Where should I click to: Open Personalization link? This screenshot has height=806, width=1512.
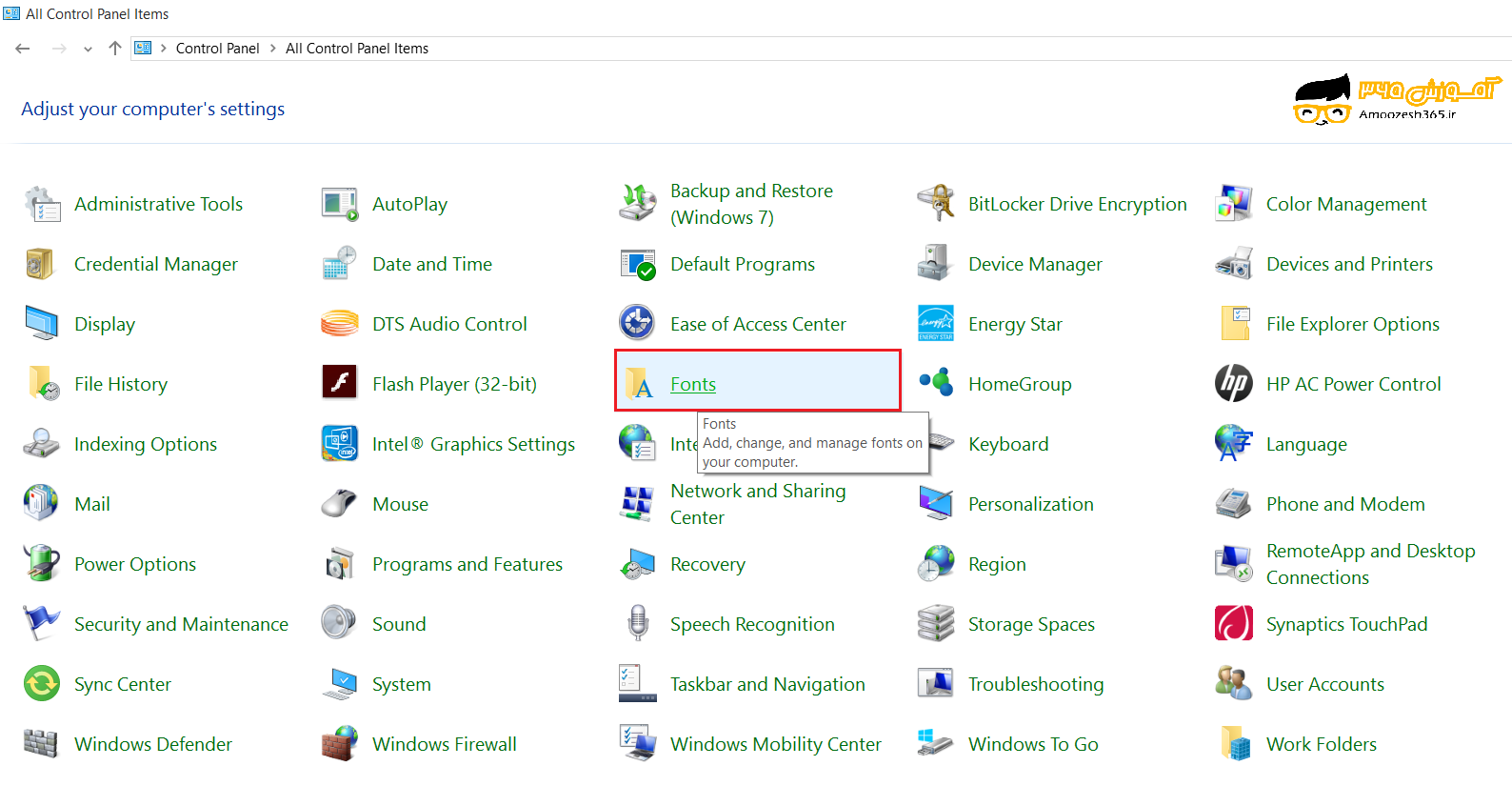coord(1031,504)
